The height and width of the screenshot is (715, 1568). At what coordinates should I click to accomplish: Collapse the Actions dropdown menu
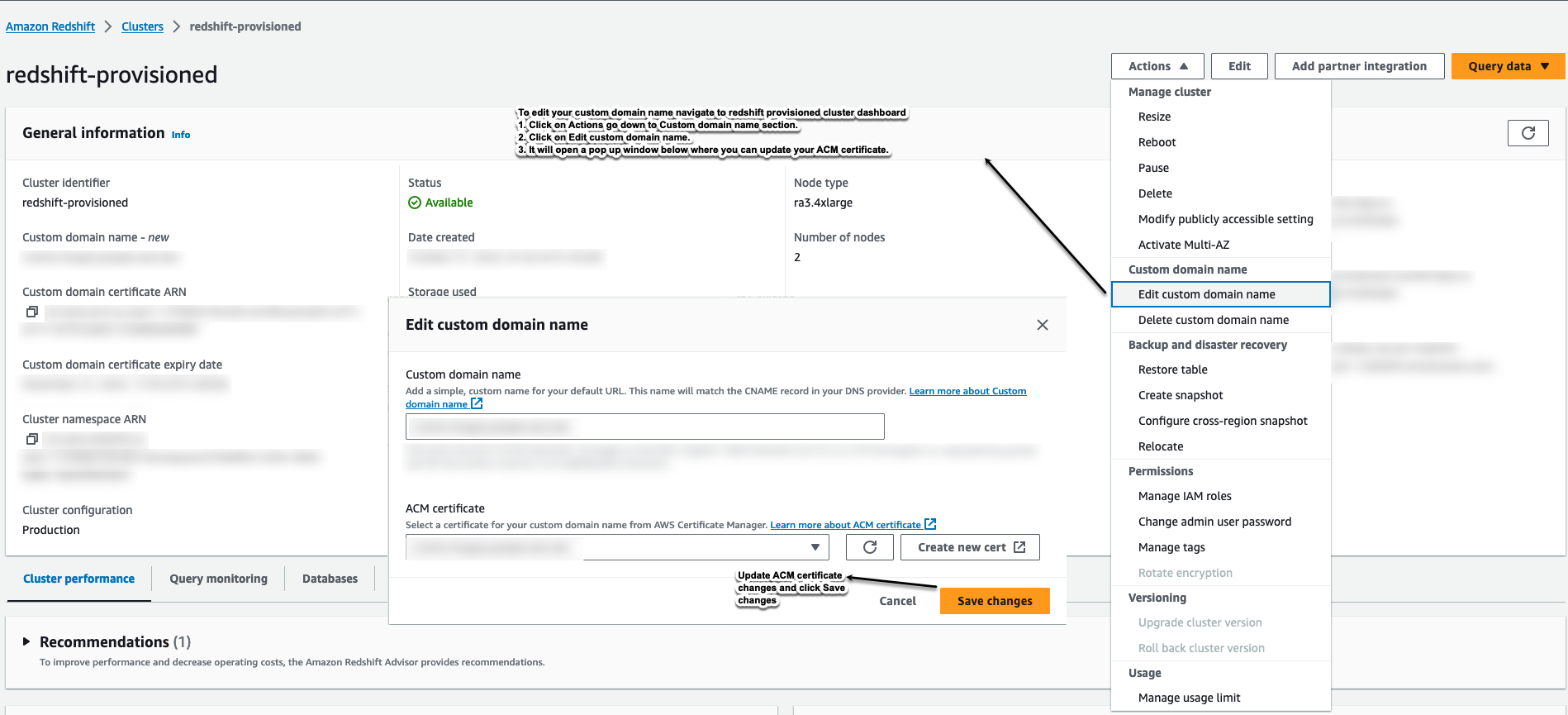point(1157,66)
